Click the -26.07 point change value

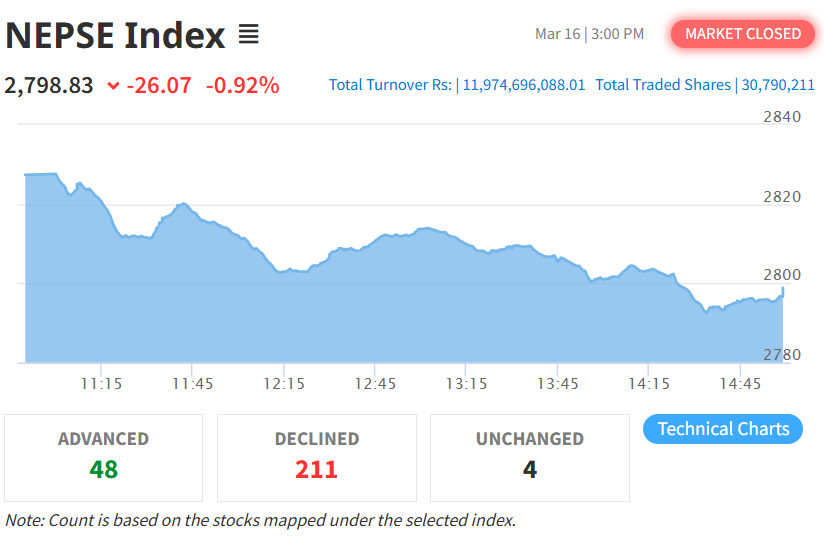(x=159, y=86)
